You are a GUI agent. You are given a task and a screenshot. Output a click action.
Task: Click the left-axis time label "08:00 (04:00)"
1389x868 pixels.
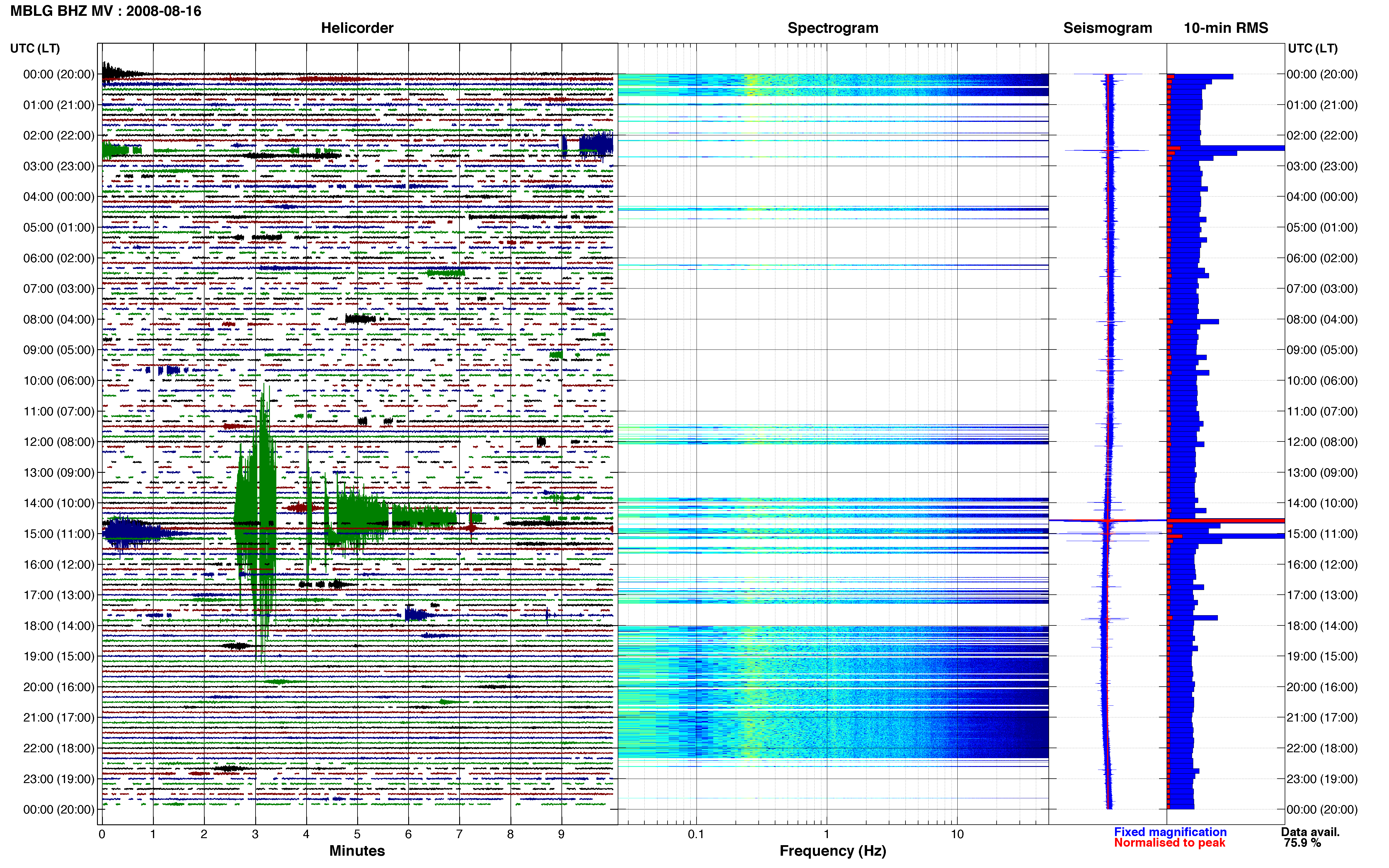(59, 319)
